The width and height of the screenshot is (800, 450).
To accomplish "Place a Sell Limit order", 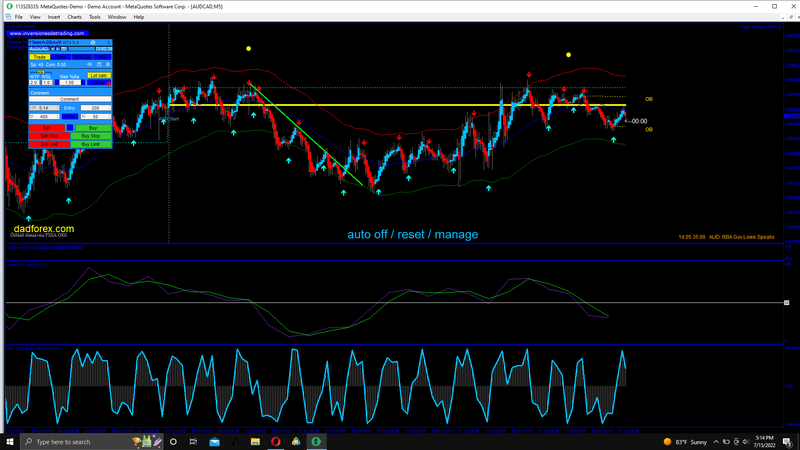I will point(49,144).
